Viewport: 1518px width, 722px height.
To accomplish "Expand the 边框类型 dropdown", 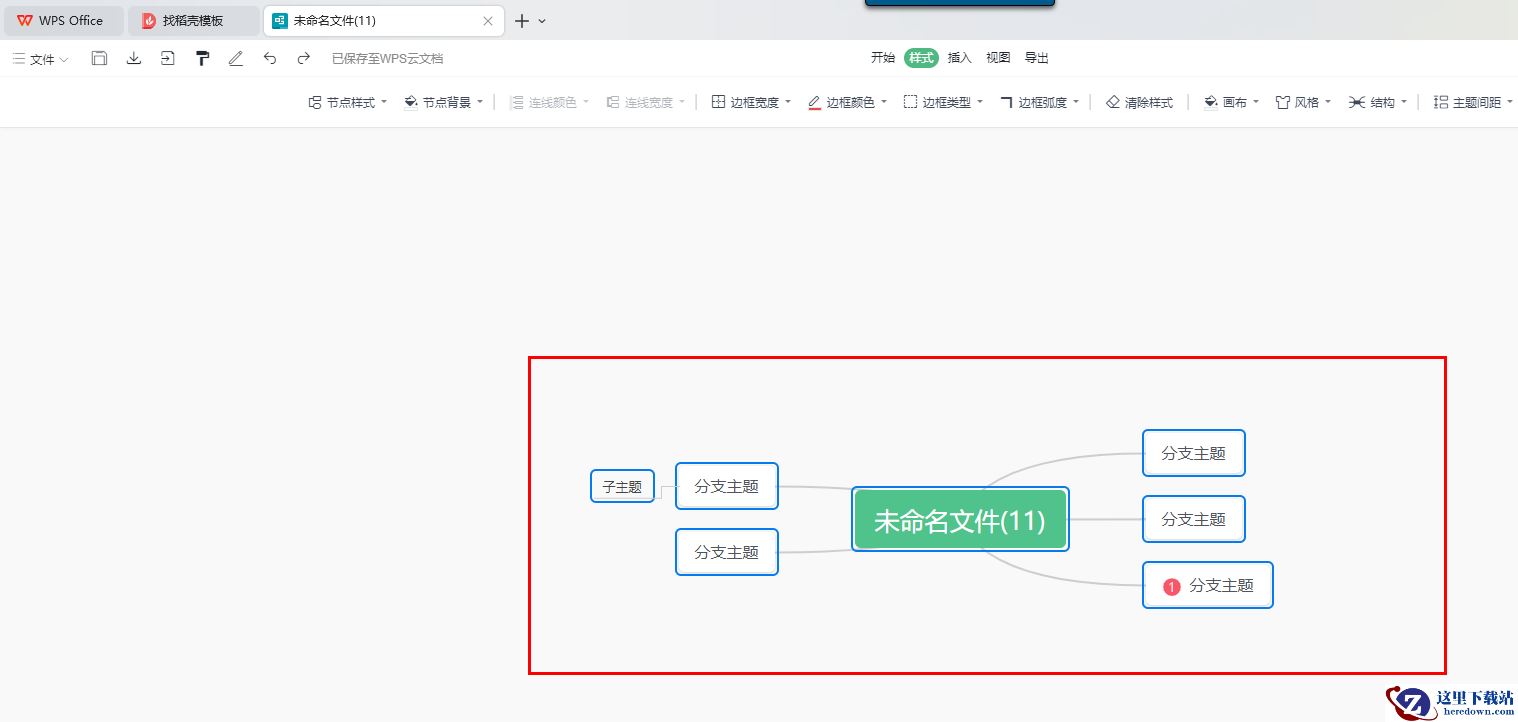I will [944, 102].
